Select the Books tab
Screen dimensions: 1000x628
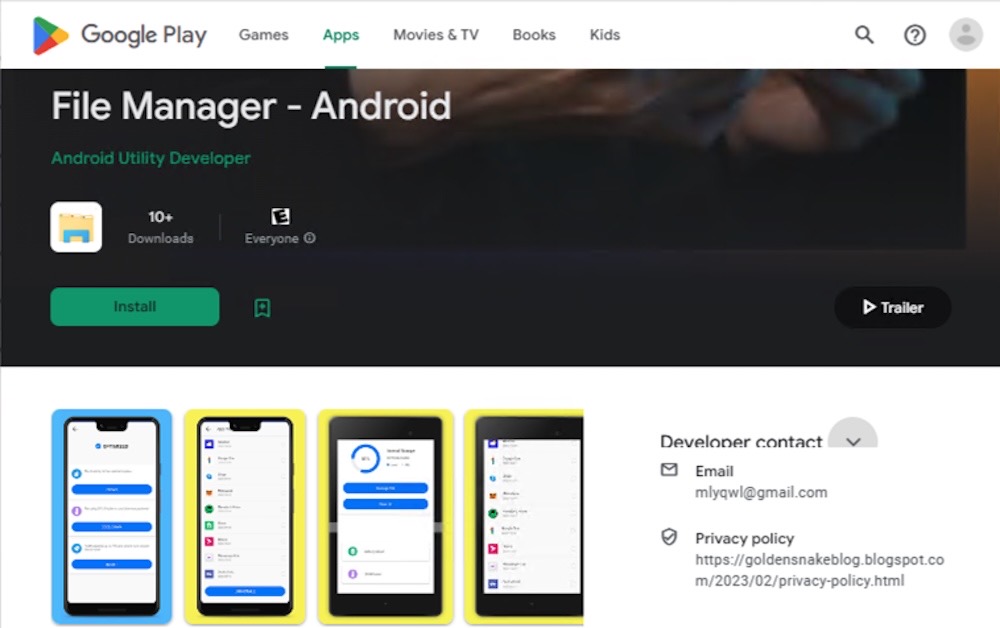click(533, 34)
